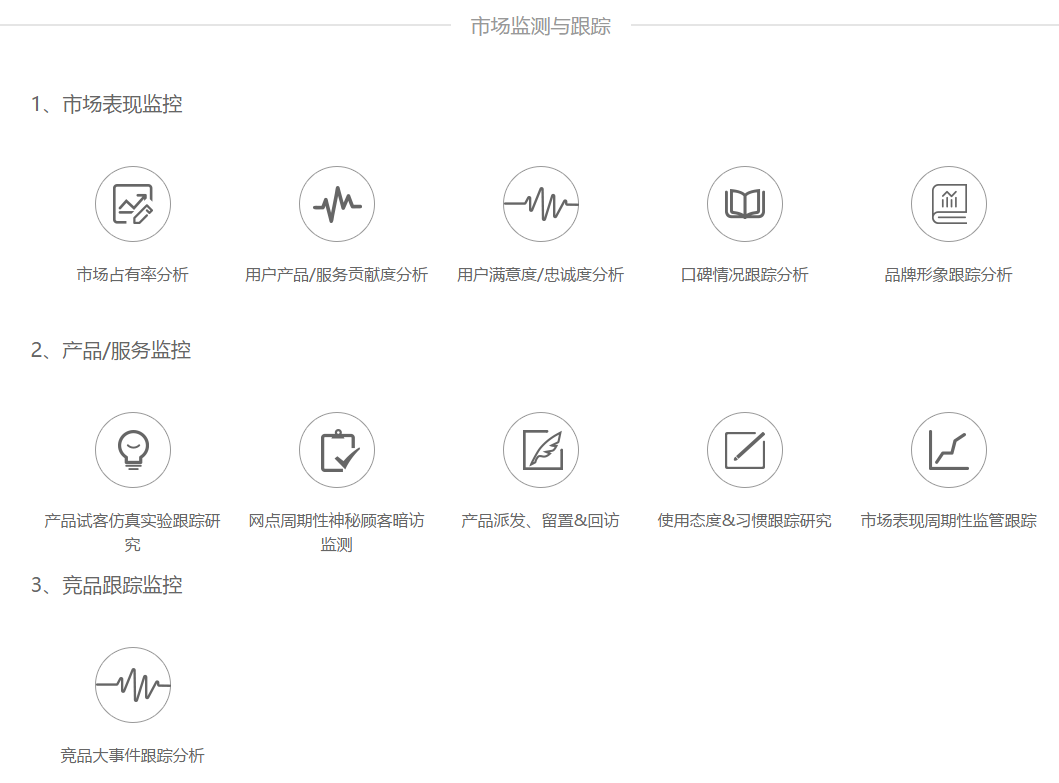1059x783 pixels.
Task: Click the 用户产品/服务贡献度分析 label
Action: click(336, 275)
